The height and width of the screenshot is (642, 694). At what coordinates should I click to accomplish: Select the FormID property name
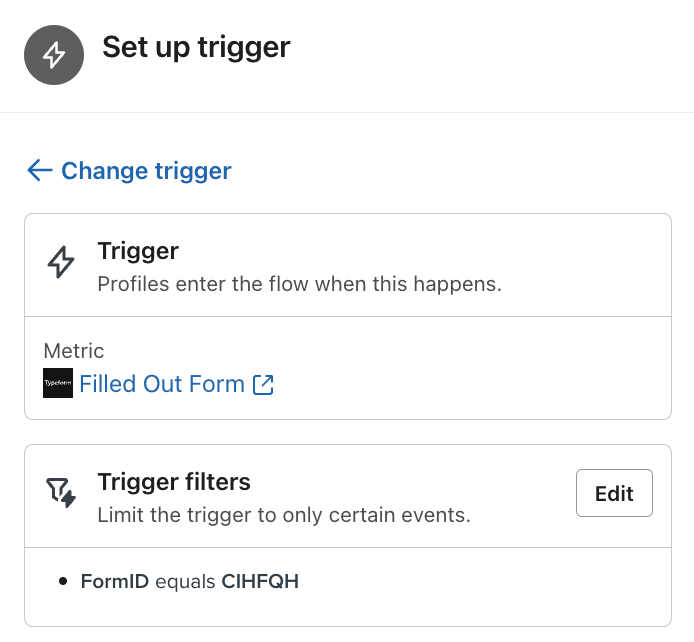114,581
